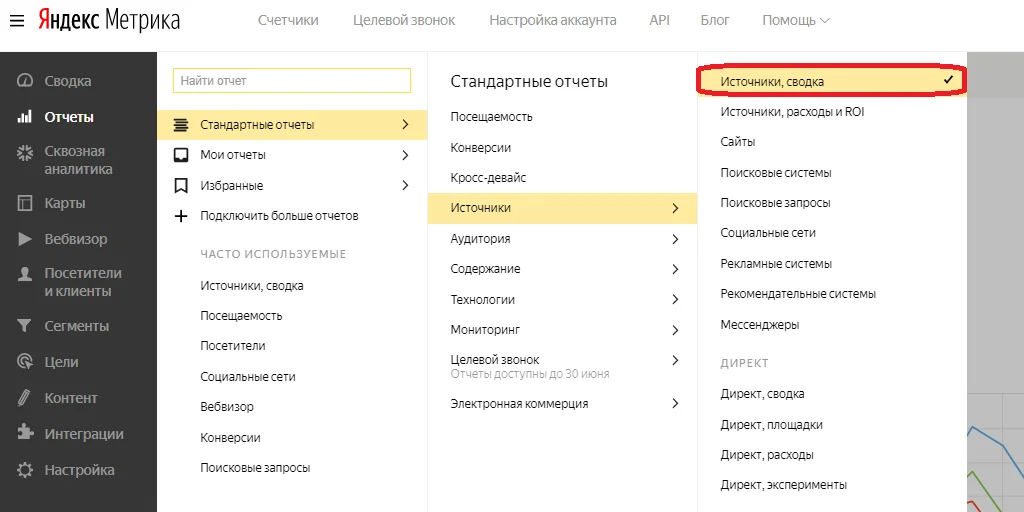Screen dimensions: 1024x512
Task: Click the Избранные bookmark icon
Action: click(181, 185)
